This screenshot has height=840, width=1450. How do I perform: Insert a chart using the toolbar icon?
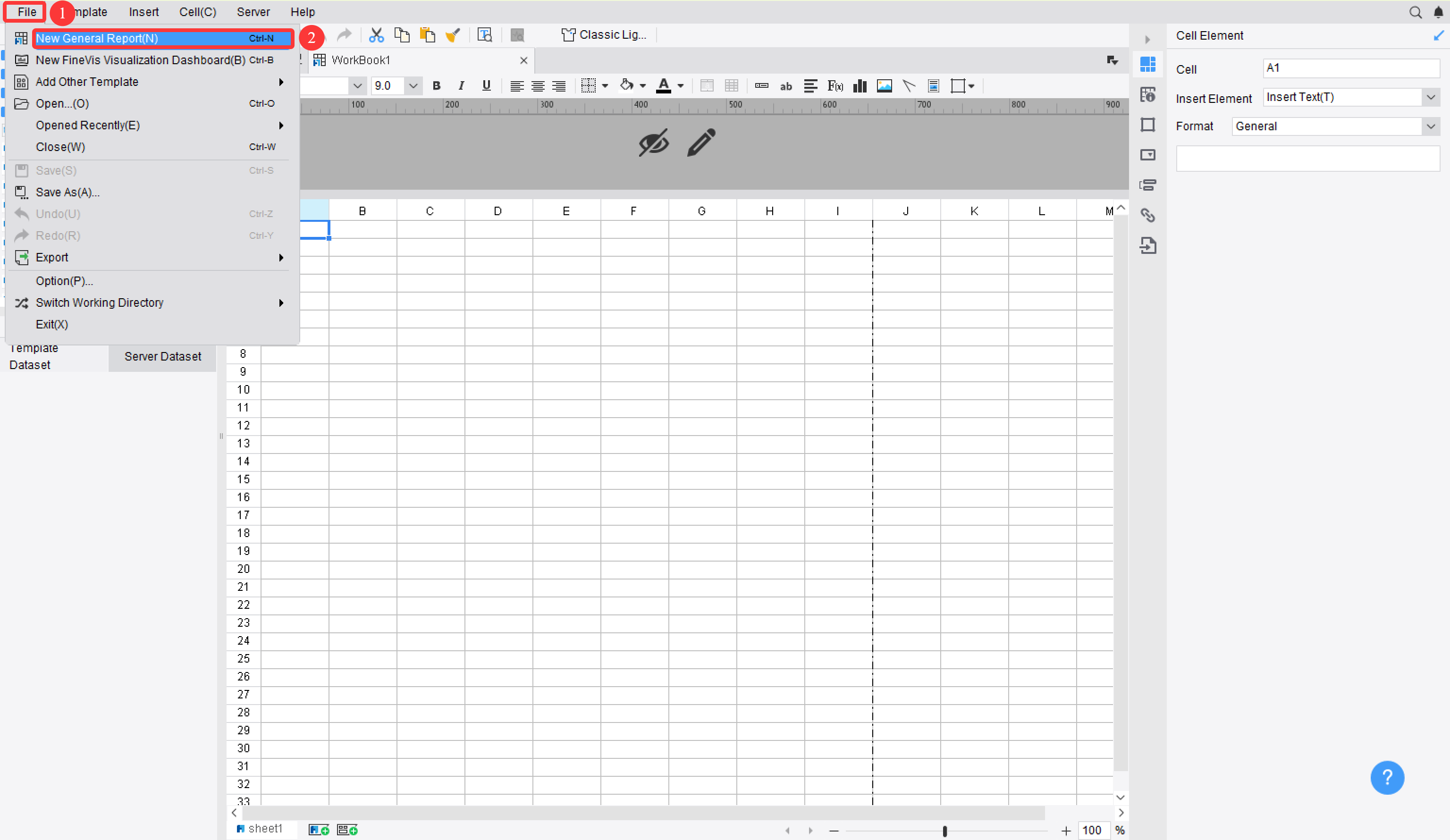pos(859,86)
